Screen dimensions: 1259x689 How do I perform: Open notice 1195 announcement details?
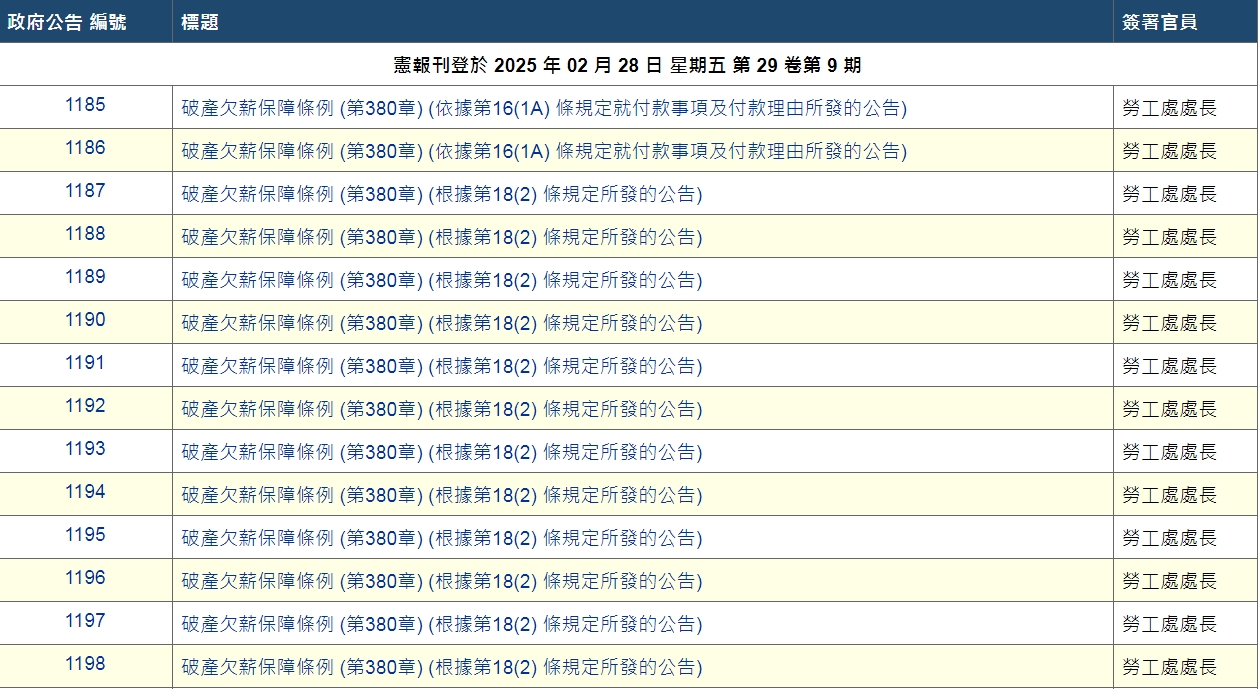(x=440, y=537)
